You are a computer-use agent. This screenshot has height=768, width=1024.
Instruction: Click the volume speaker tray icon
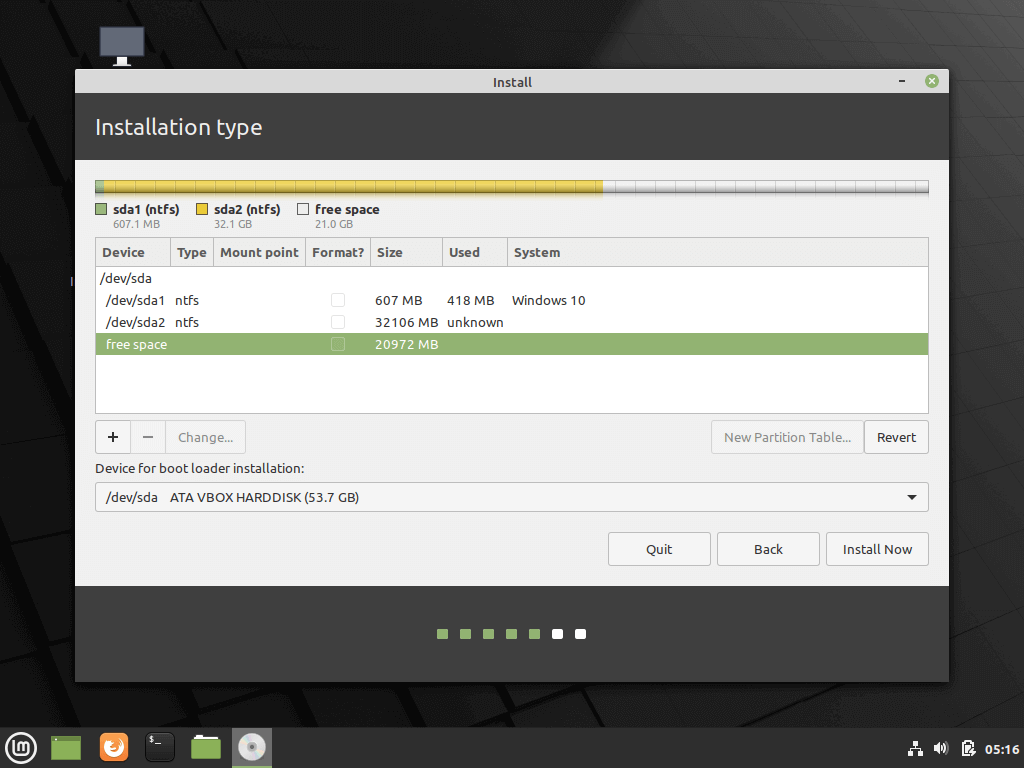pyautogui.click(x=940, y=748)
